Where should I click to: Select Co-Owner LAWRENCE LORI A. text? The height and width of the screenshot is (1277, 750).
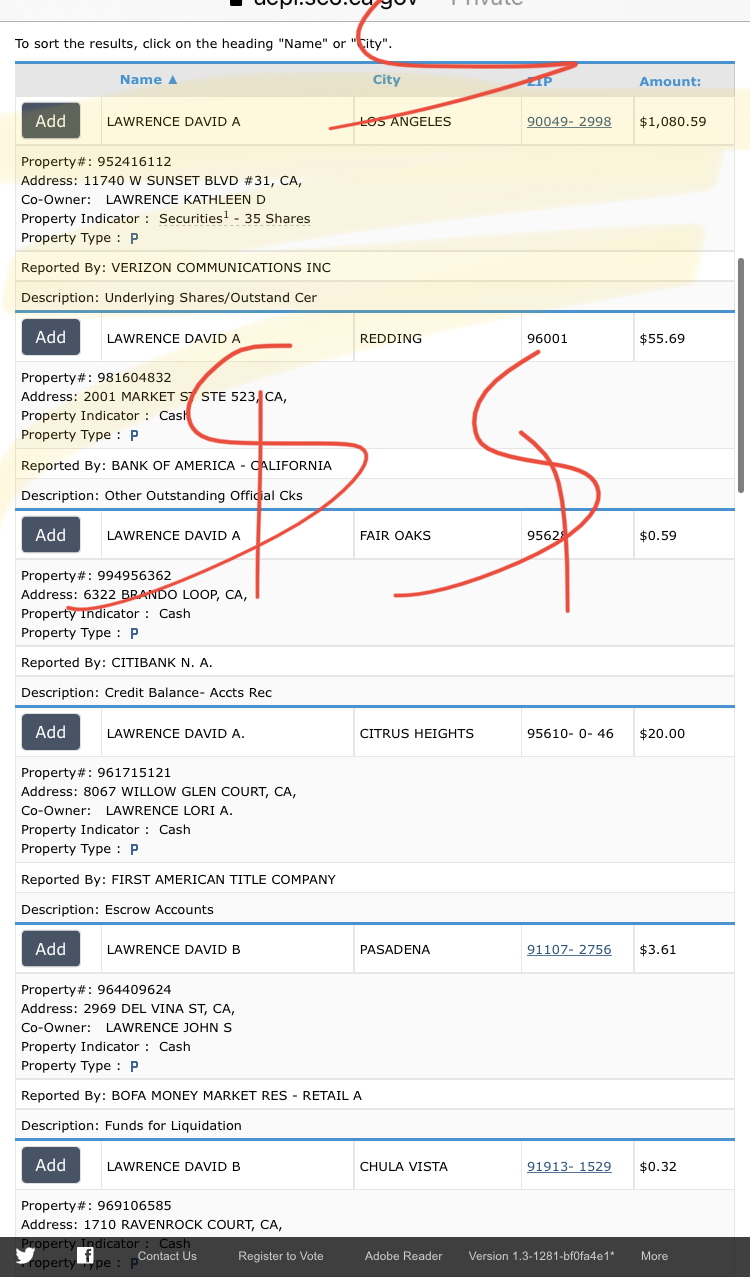click(x=169, y=811)
